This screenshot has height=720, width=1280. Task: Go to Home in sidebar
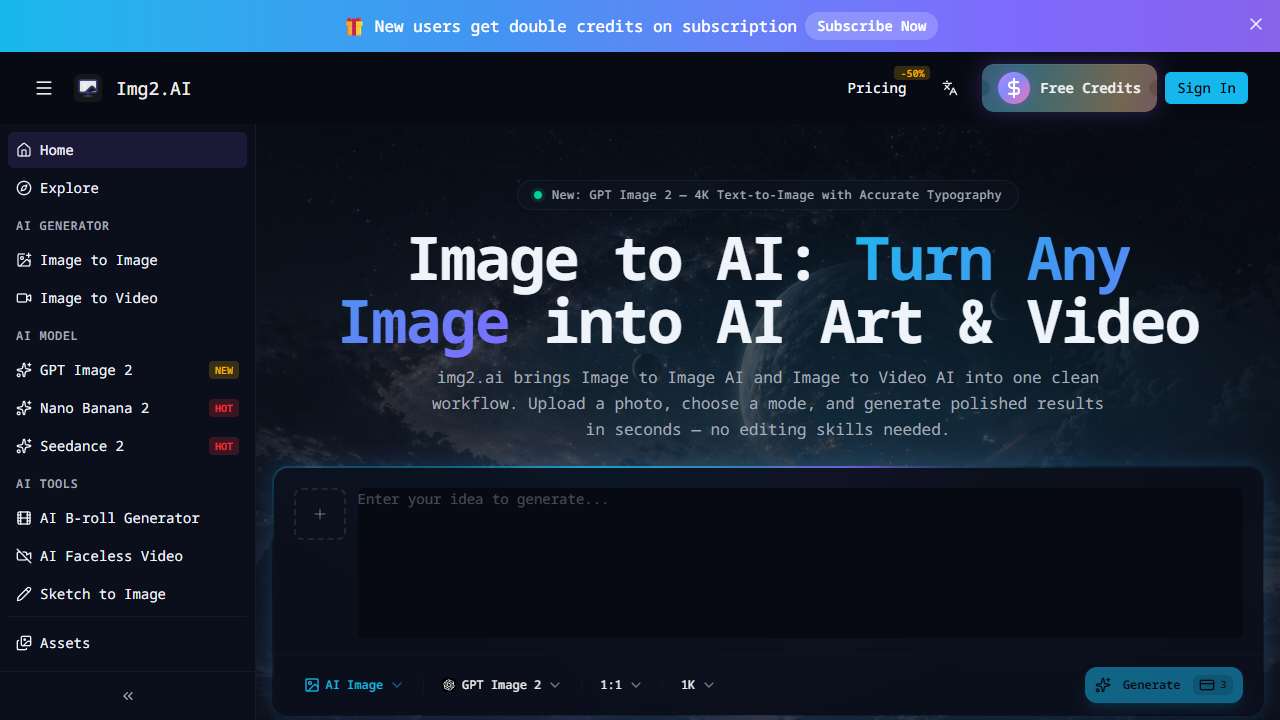click(127, 150)
